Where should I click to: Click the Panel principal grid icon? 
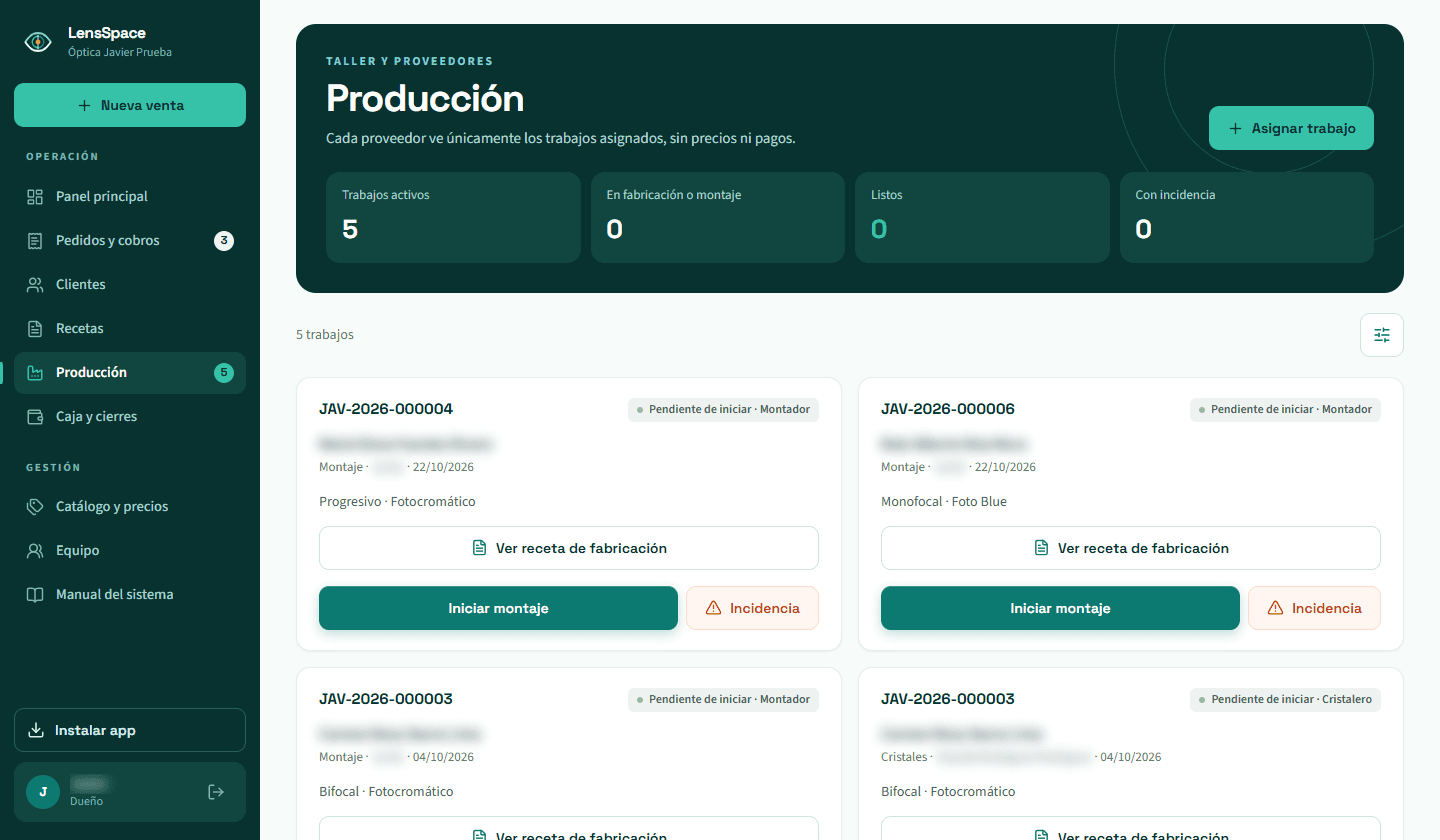point(35,197)
